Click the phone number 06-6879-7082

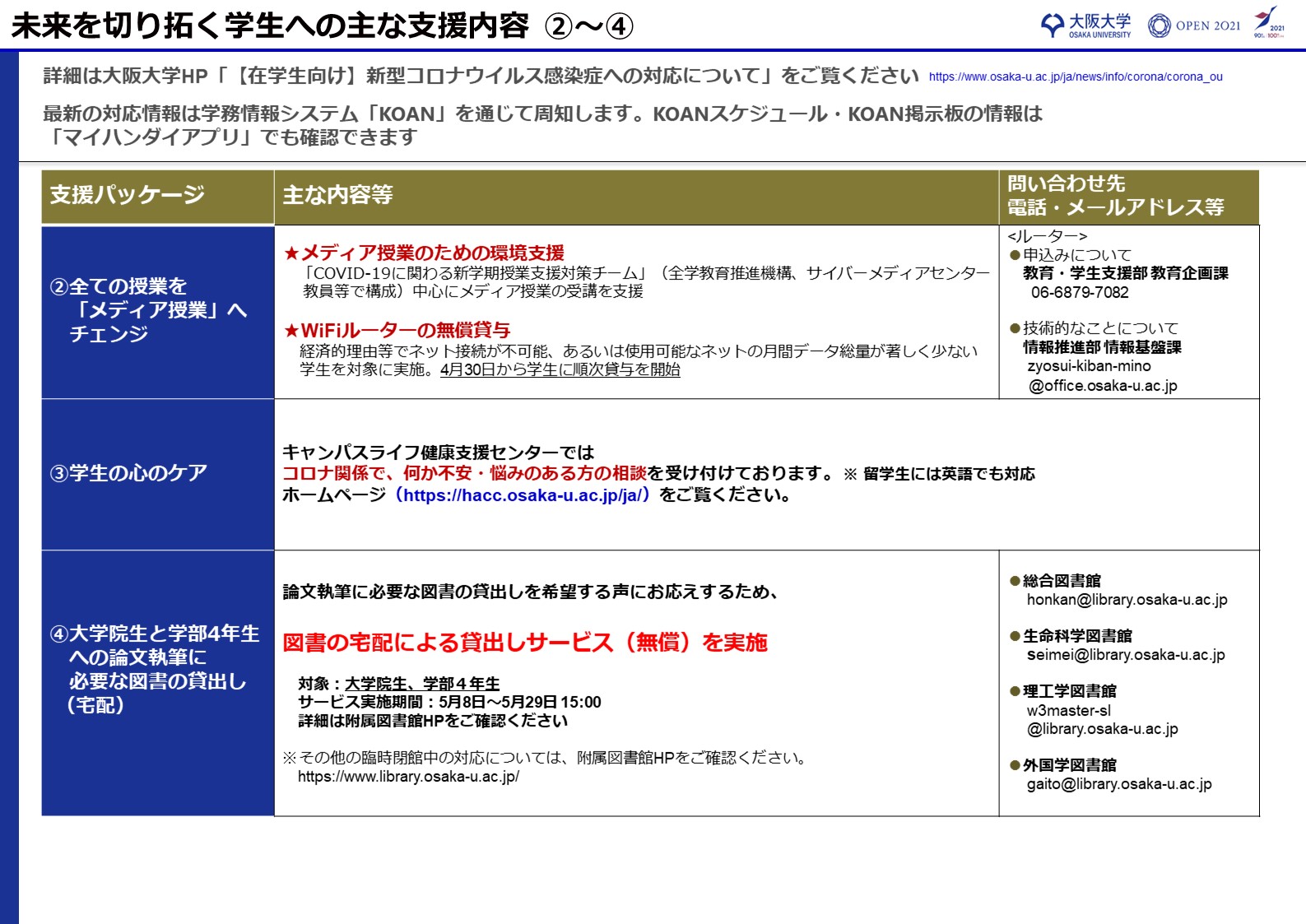1080,293
